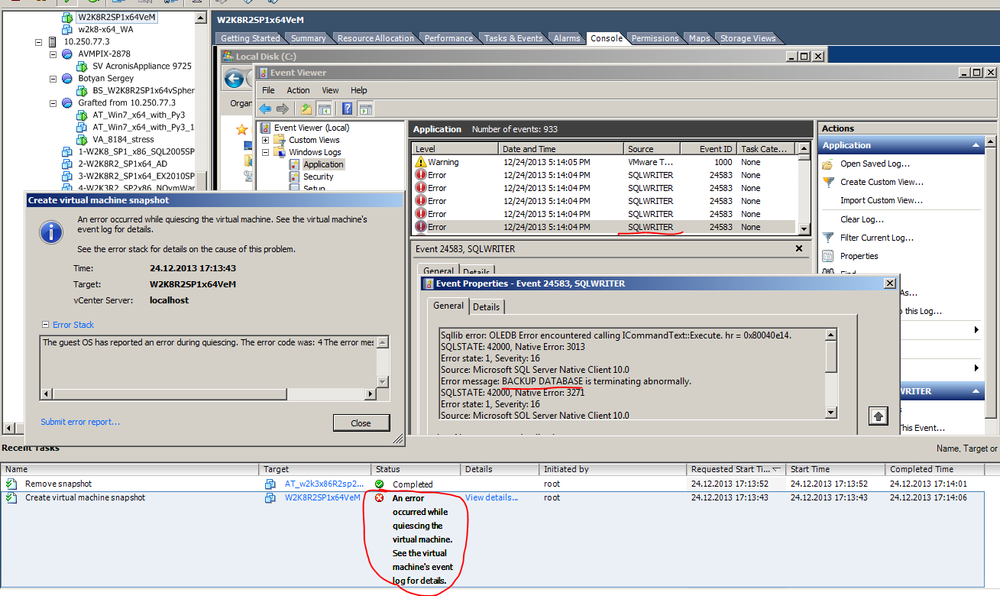Click Import Custom View in Actions pane
1000x596 pixels.
pyautogui.click(x=881, y=201)
